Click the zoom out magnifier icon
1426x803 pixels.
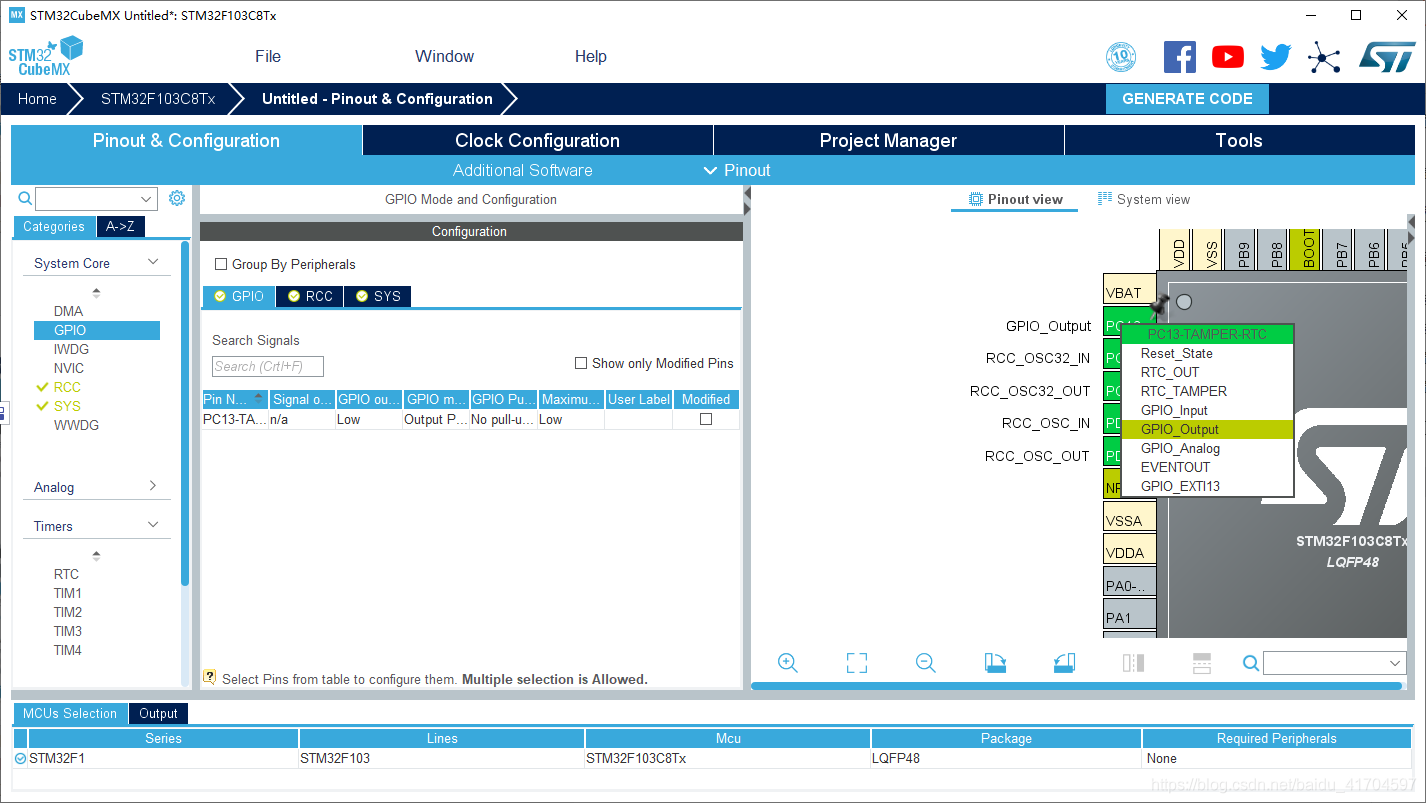(925, 663)
